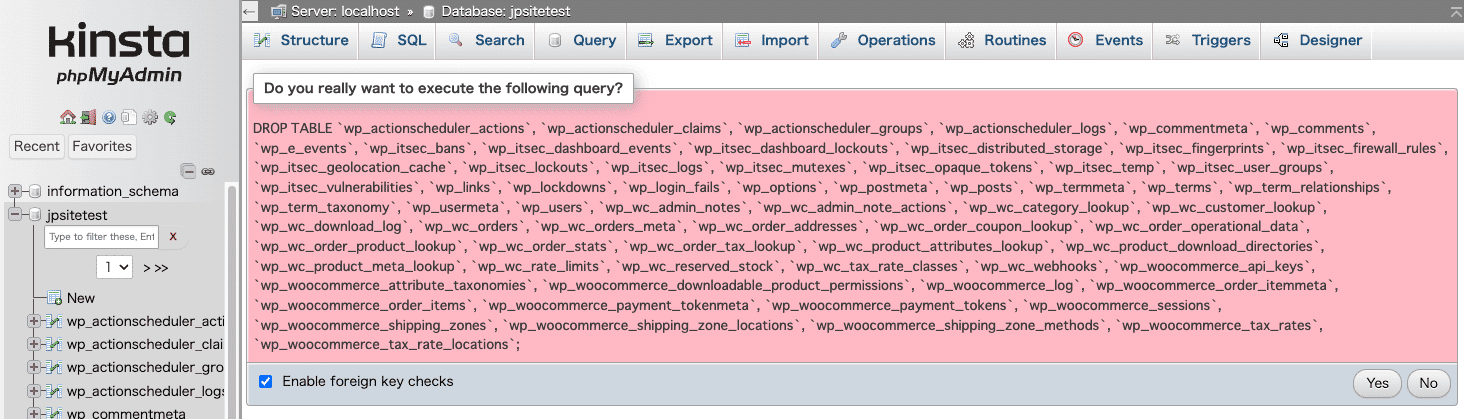This screenshot has height=419, width=1464.
Task: Open the Recent tables list
Action: point(37,146)
